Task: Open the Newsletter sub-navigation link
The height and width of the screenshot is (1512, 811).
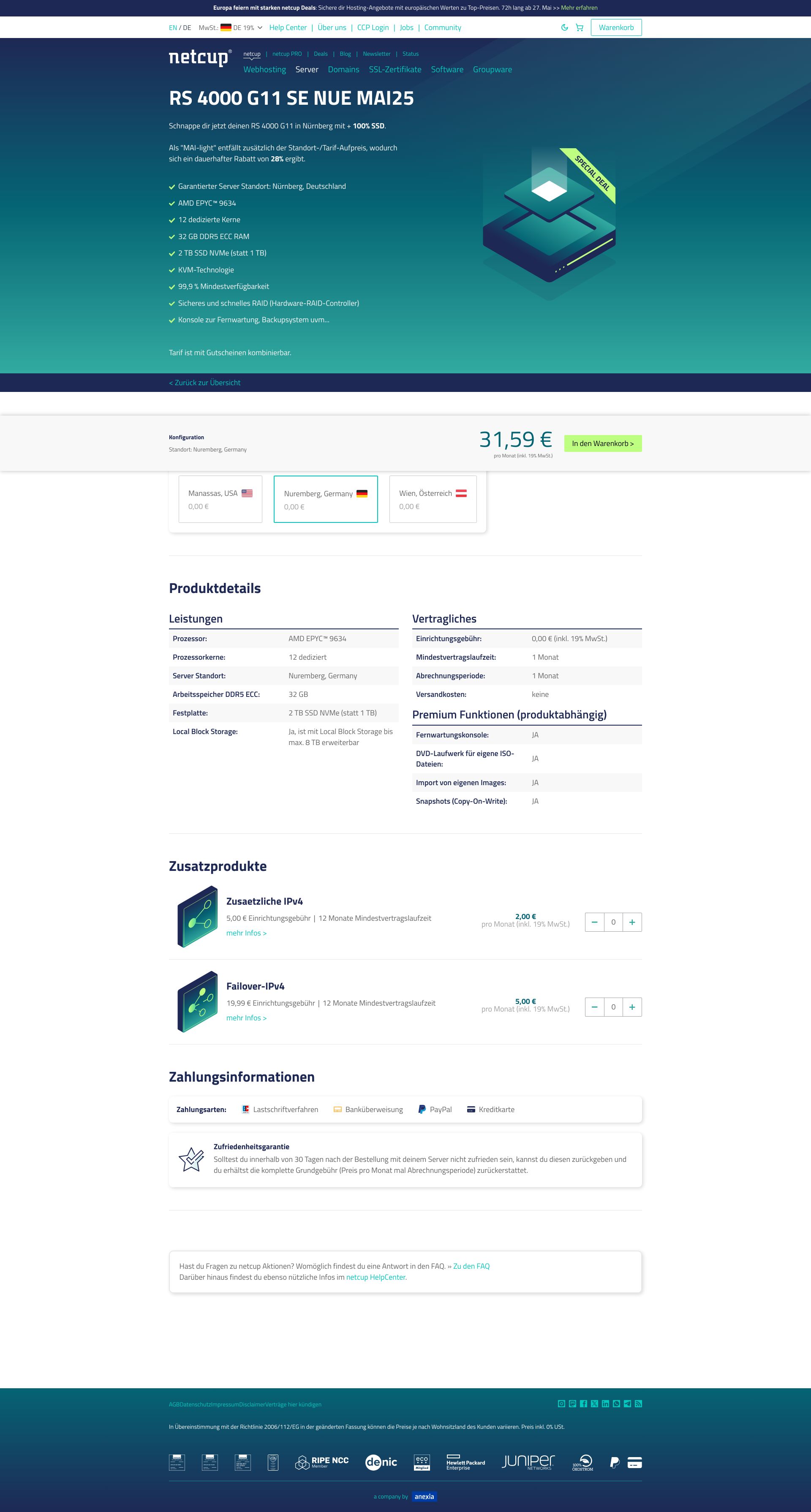Action: click(376, 54)
